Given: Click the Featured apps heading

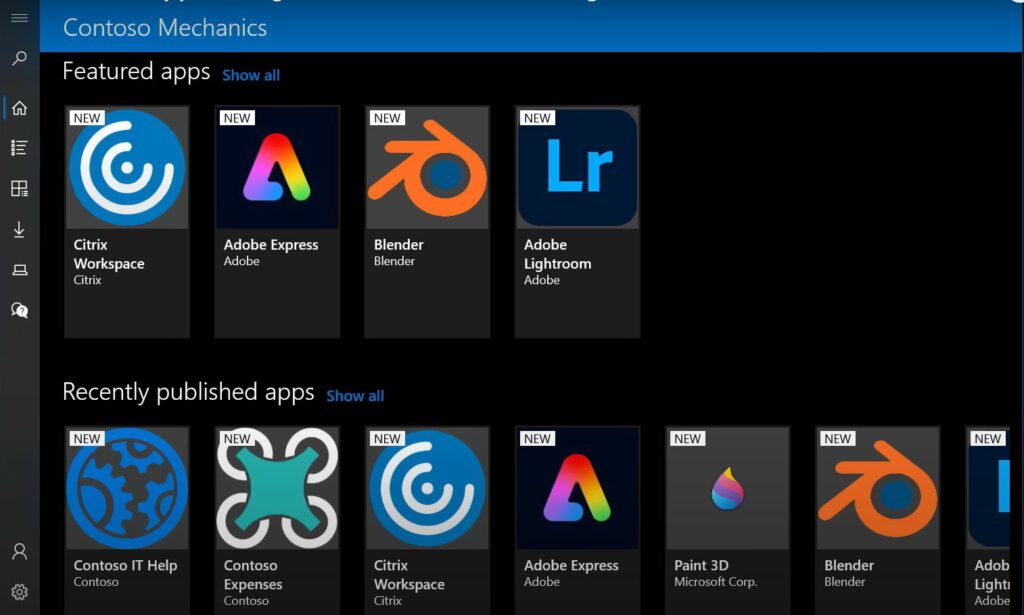Looking at the screenshot, I should 136,71.
